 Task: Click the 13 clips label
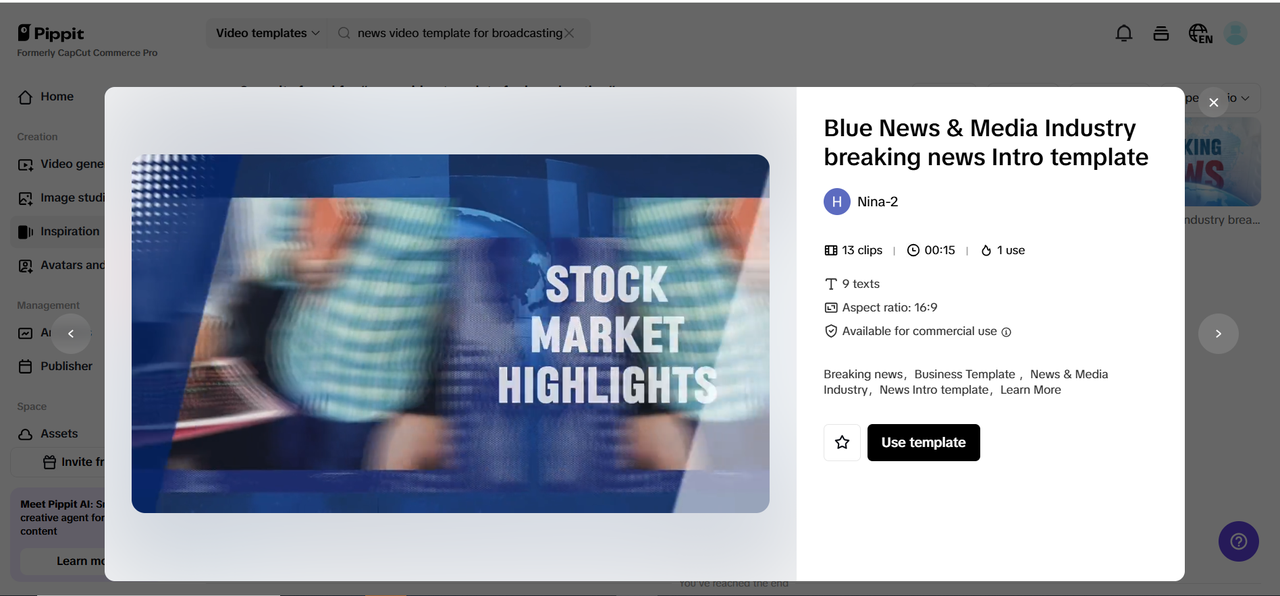pos(853,250)
